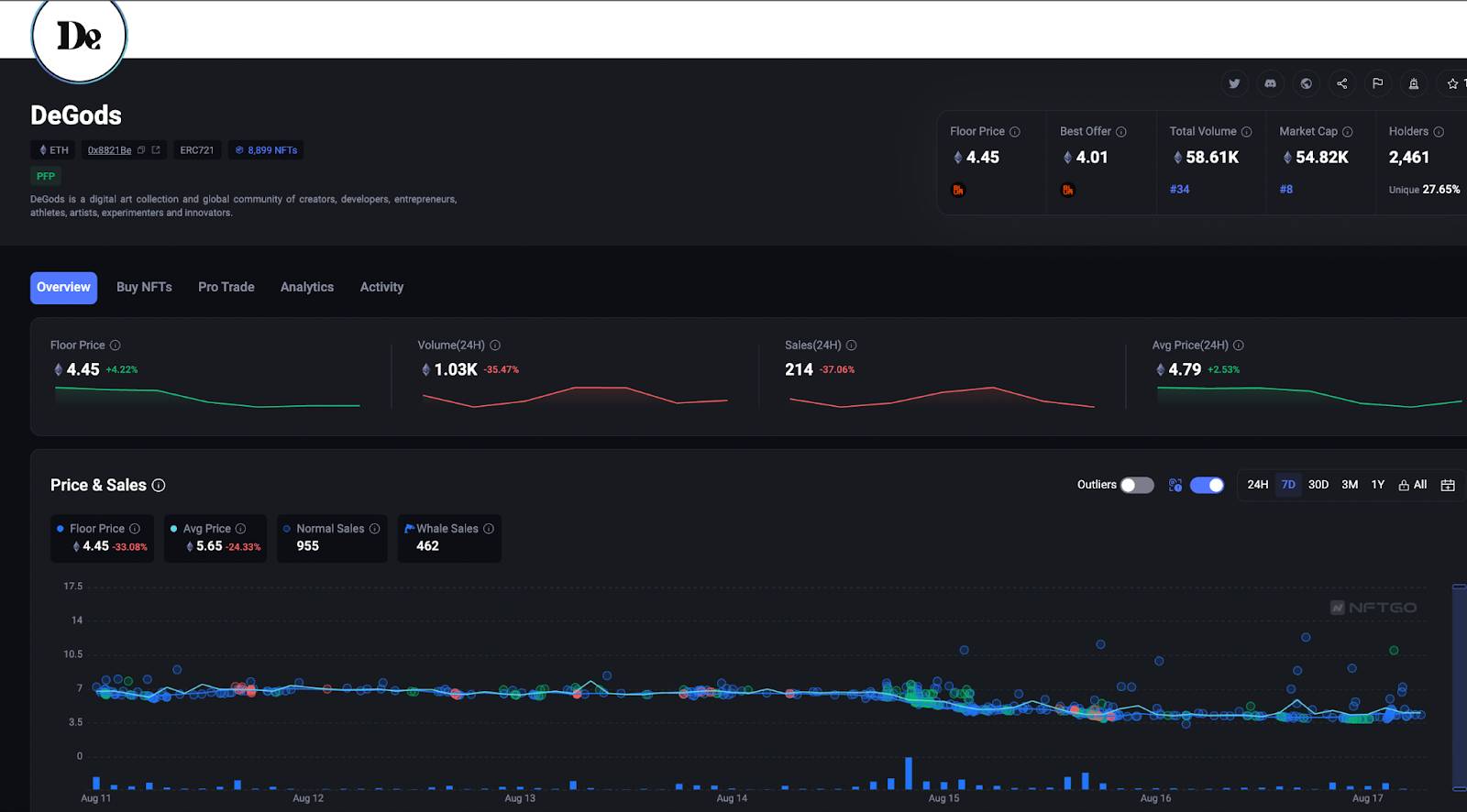Image resolution: width=1467 pixels, height=812 pixels.
Task: Click info icon next to Total Volume
Action: click(1246, 132)
